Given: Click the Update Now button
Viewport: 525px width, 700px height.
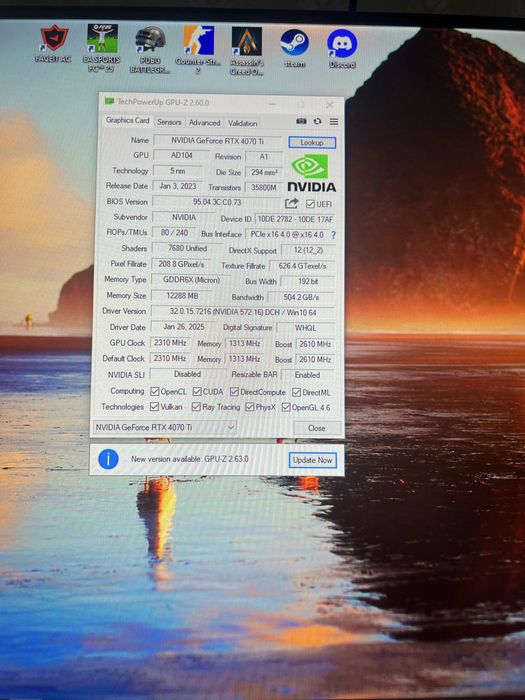Looking at the screenshot, I should point(312,460).
